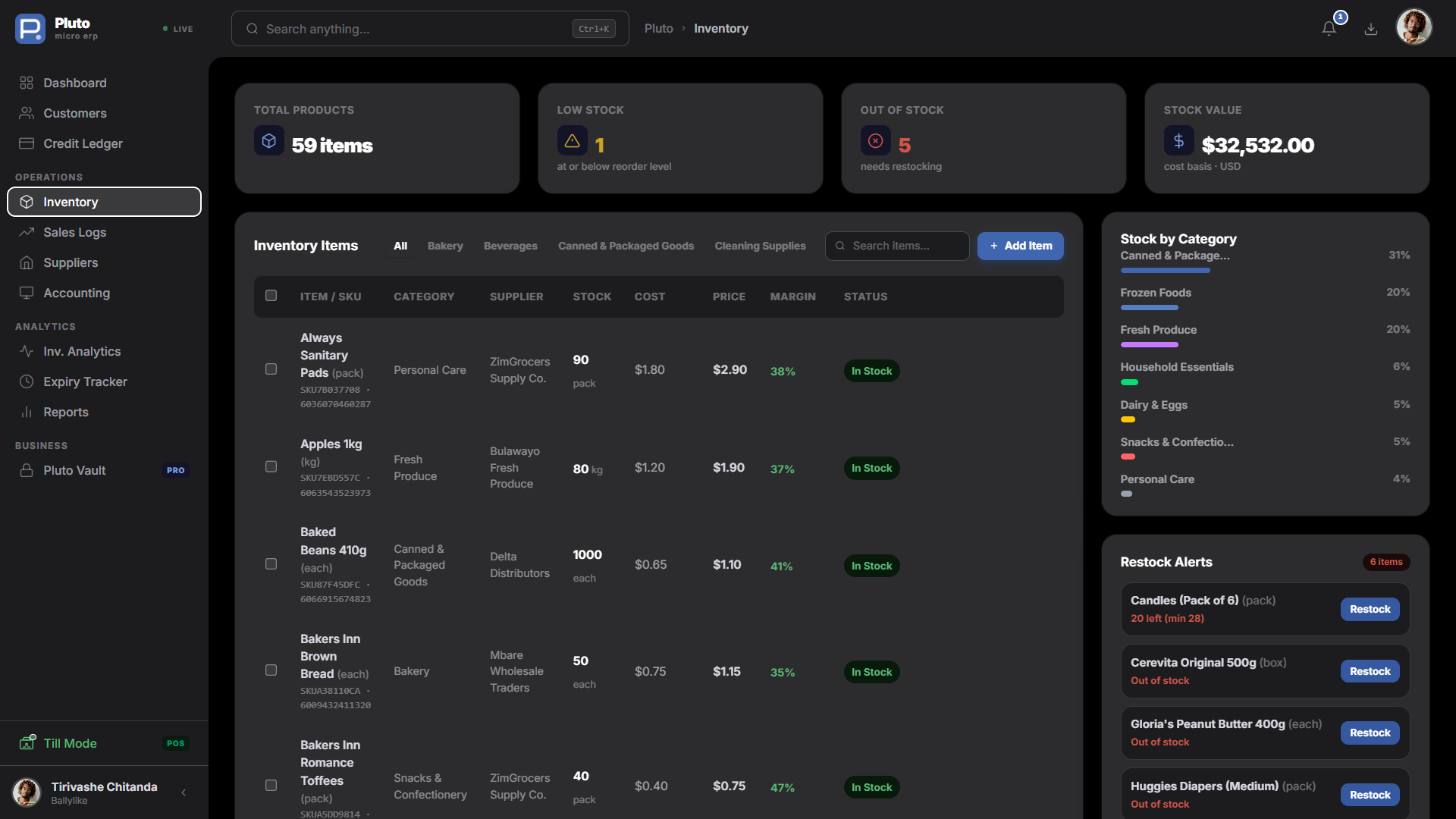Click the Till Mode register icon

point(27,742)
